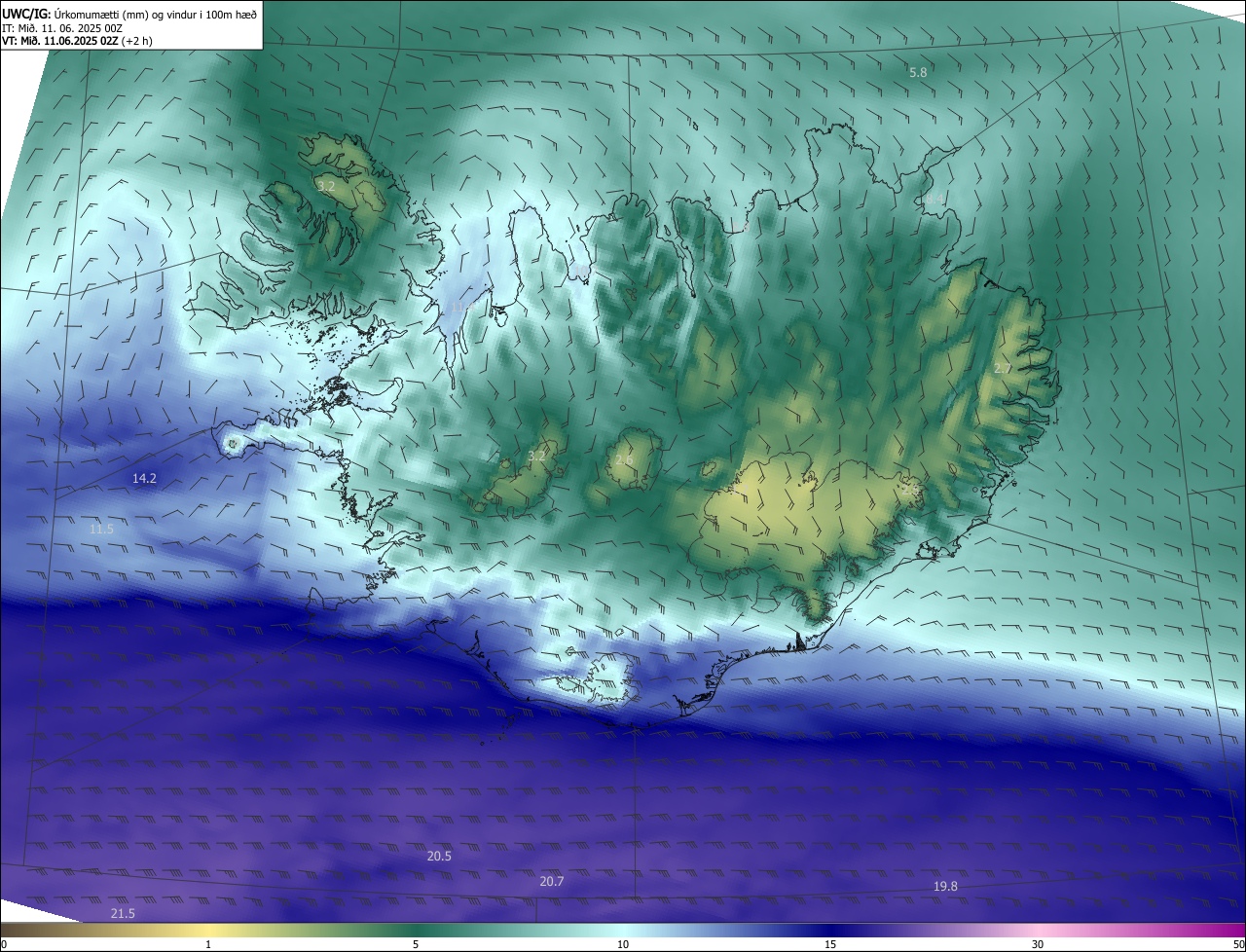The image size is (1246, 952).
Task: Click the map title "UWC/IG: Úrkomumætti (mm) og vindur i 100m hæð"
Action: pos(129,14)
